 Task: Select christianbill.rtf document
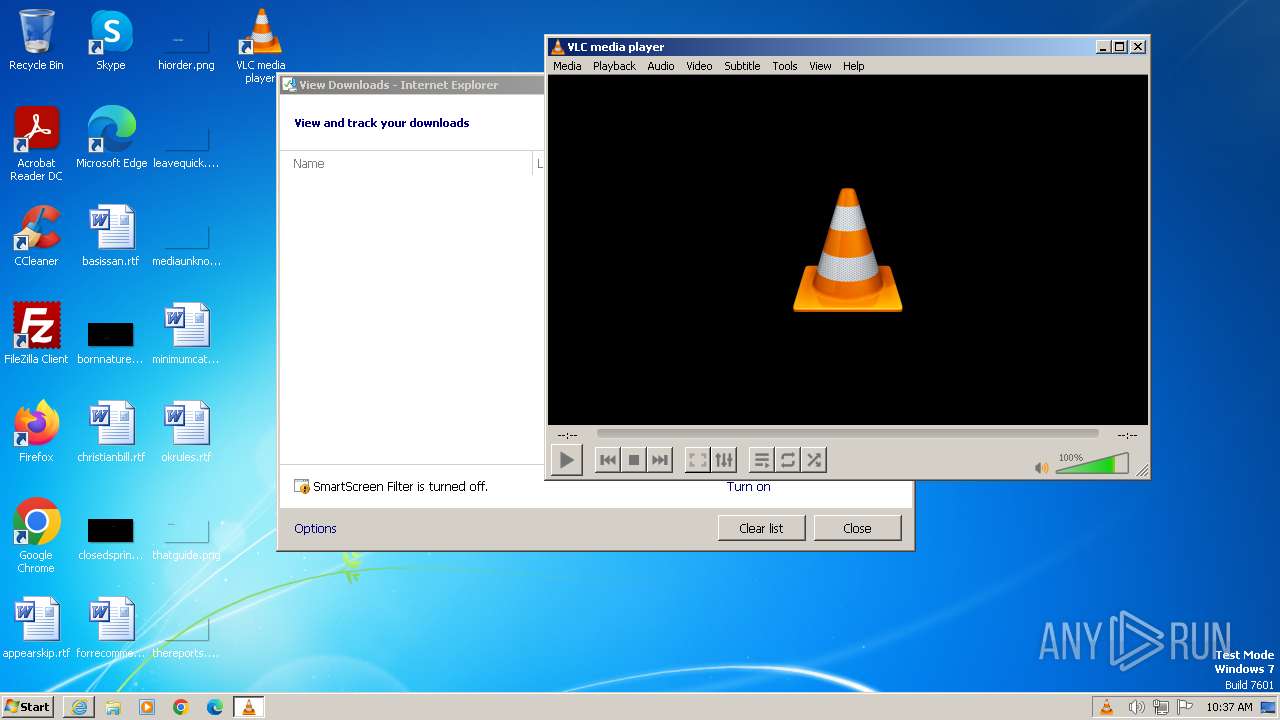click(111, 433)
